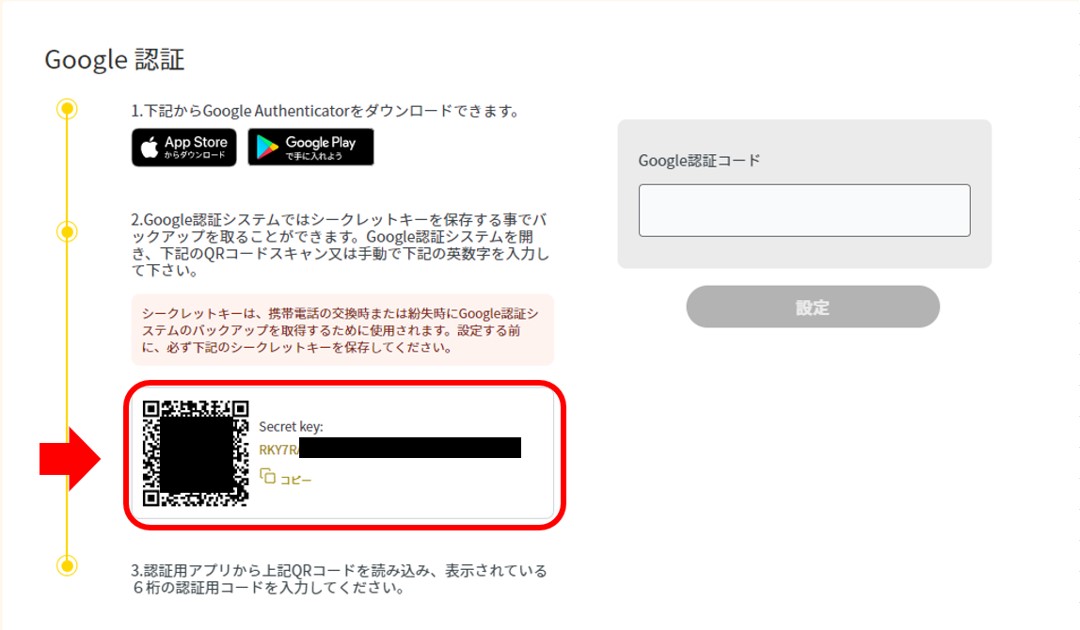Select the step 1 yellow circle marker
The width and height of the screenshot is (1080, 630).
point(67,109)
